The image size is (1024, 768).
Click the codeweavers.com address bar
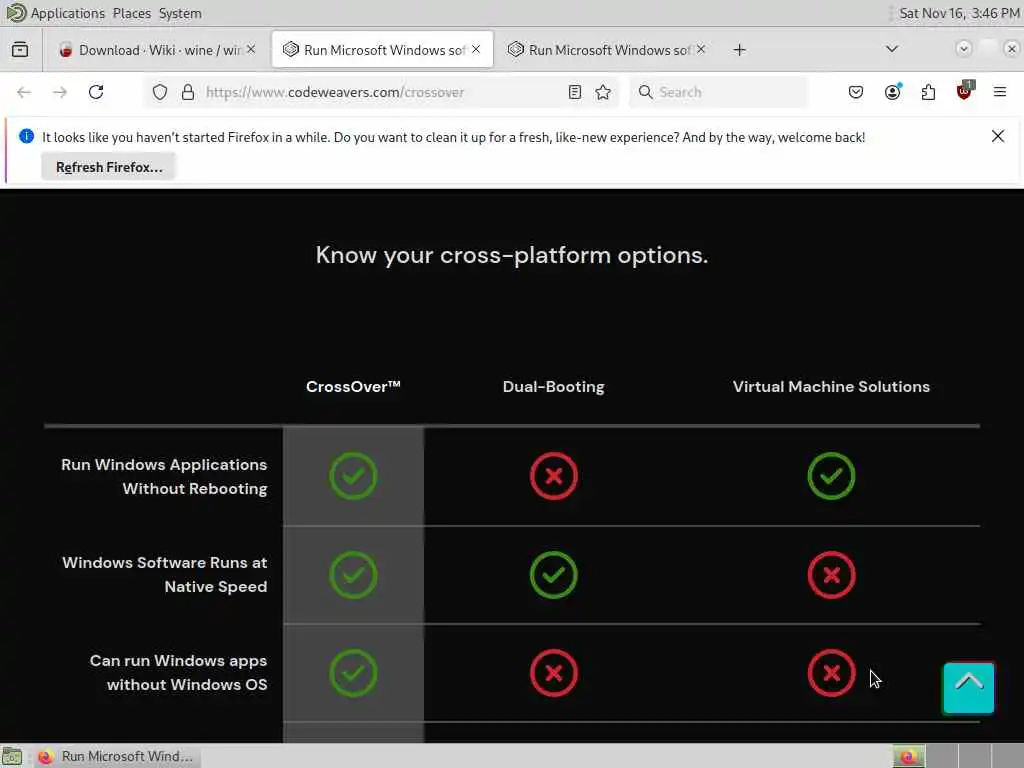(382, 92)
